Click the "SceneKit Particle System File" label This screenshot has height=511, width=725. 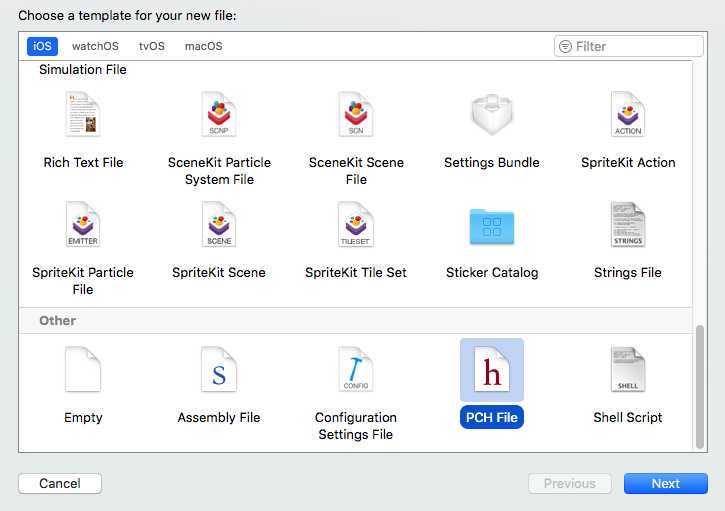click(219, 171)
